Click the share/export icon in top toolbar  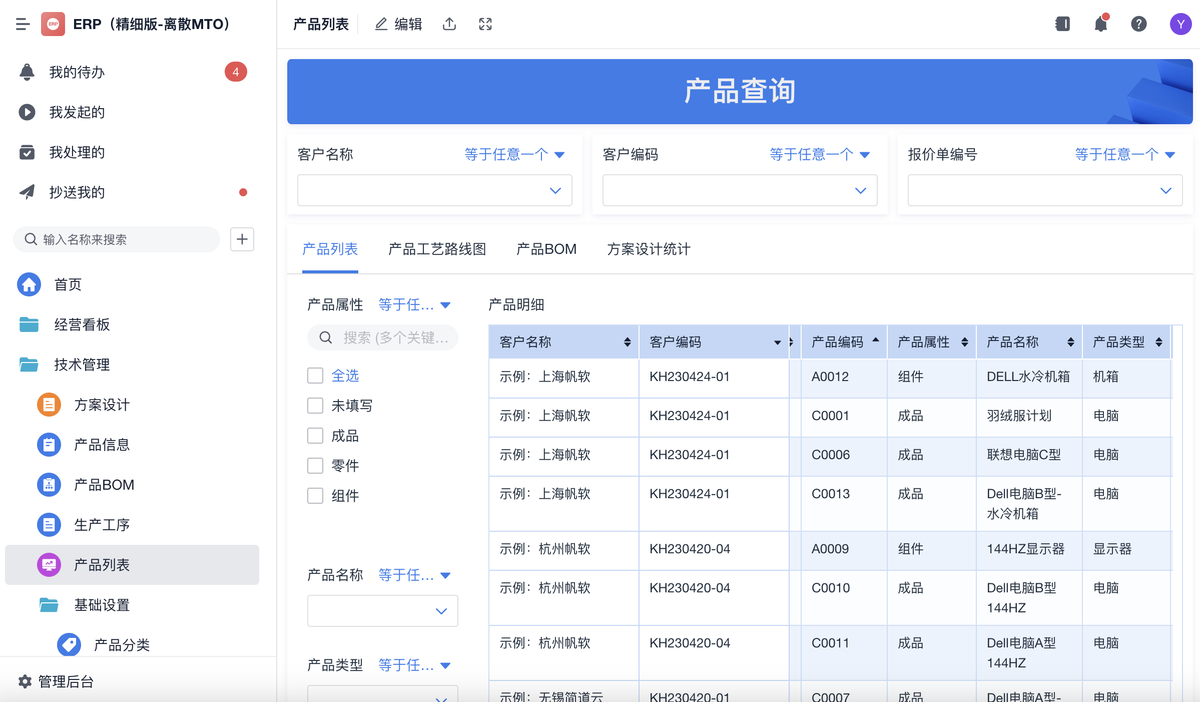tap(450, 24)
